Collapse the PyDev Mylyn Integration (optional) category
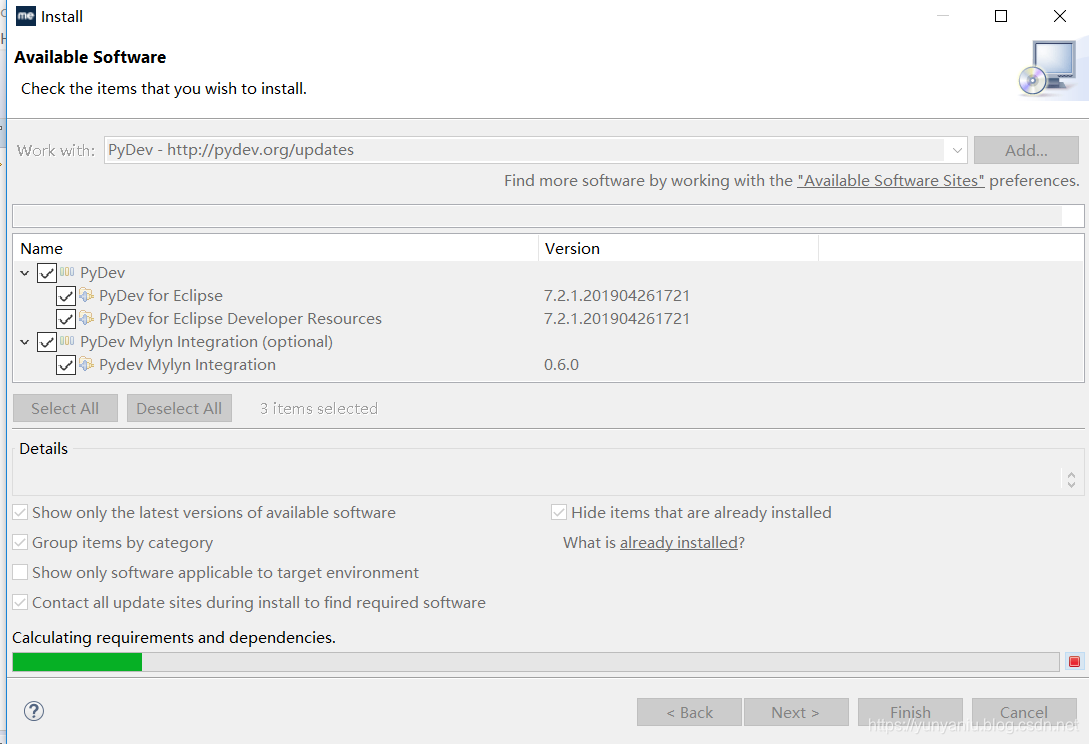The width and height of the screenshot is (1089, 744). (25, 342)
